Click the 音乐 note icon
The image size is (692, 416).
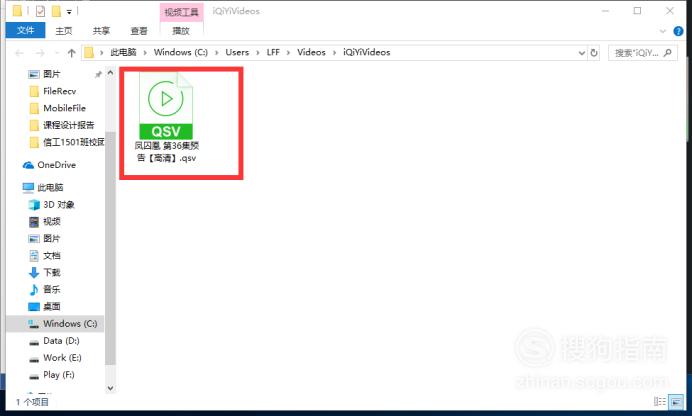pos(34,290)
